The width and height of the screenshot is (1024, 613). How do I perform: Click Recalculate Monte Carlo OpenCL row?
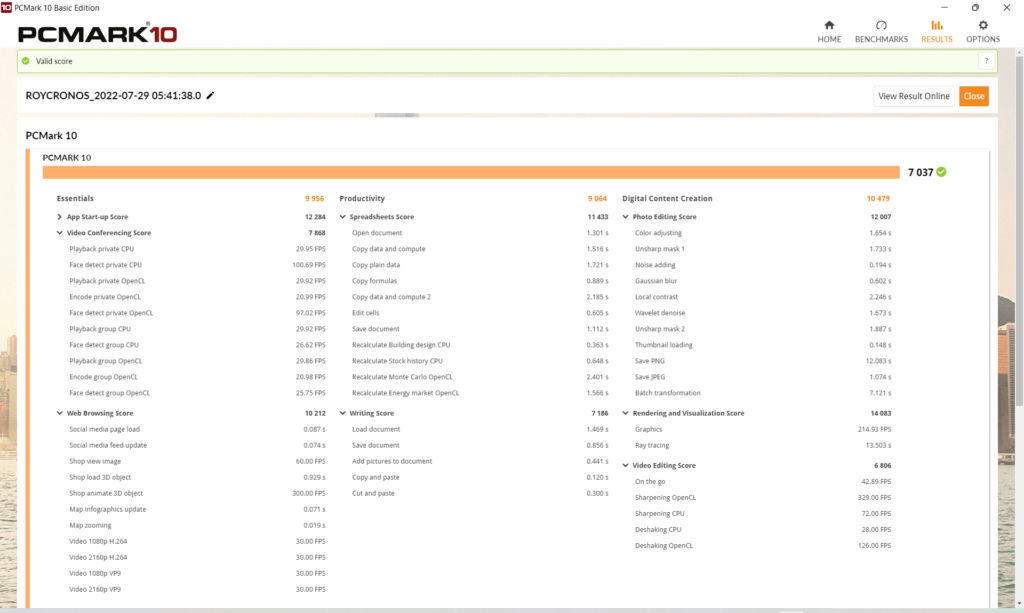480,377
